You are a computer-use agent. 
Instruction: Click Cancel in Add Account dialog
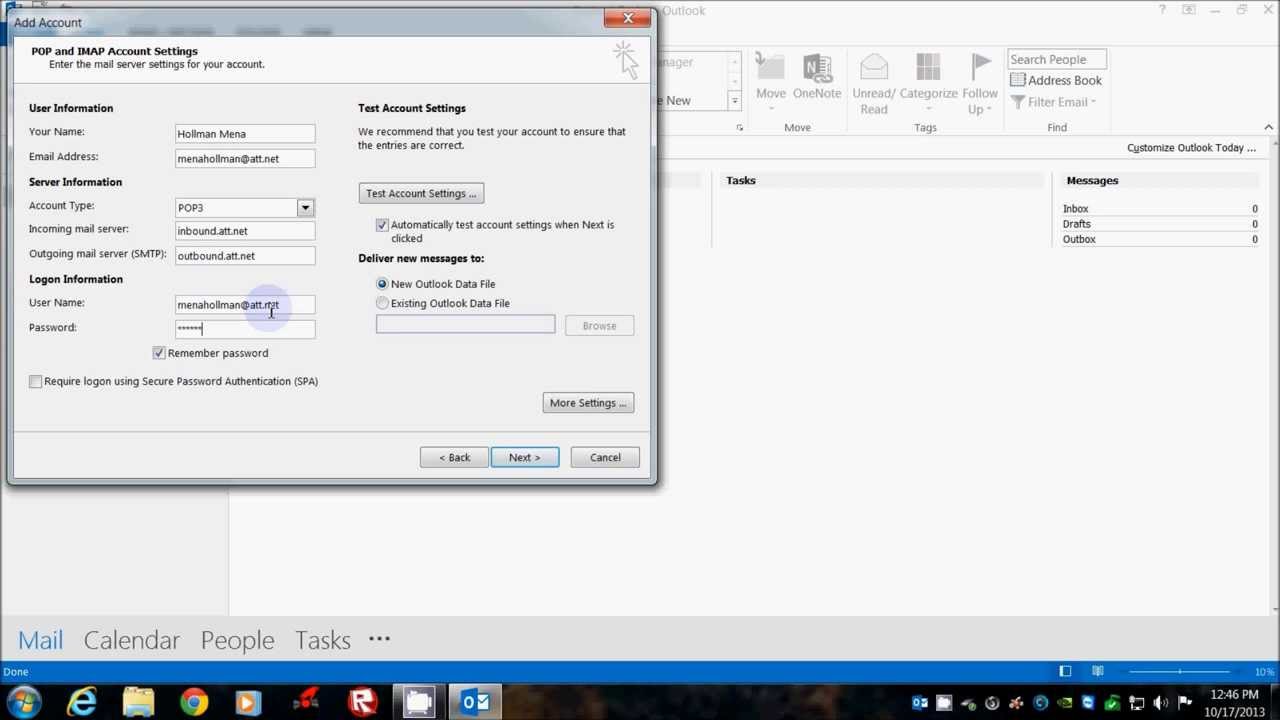coord(605,458)
